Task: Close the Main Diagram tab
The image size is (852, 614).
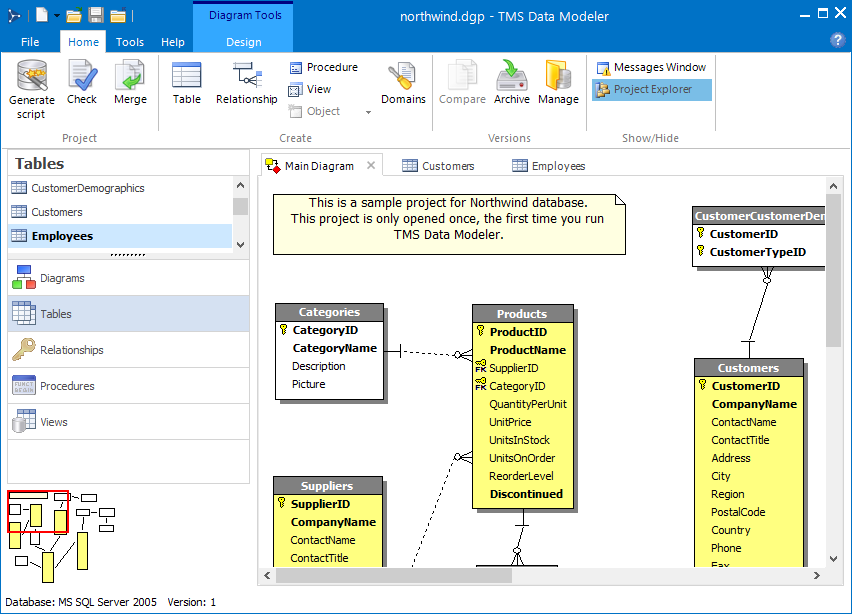Action: point(371,165)
